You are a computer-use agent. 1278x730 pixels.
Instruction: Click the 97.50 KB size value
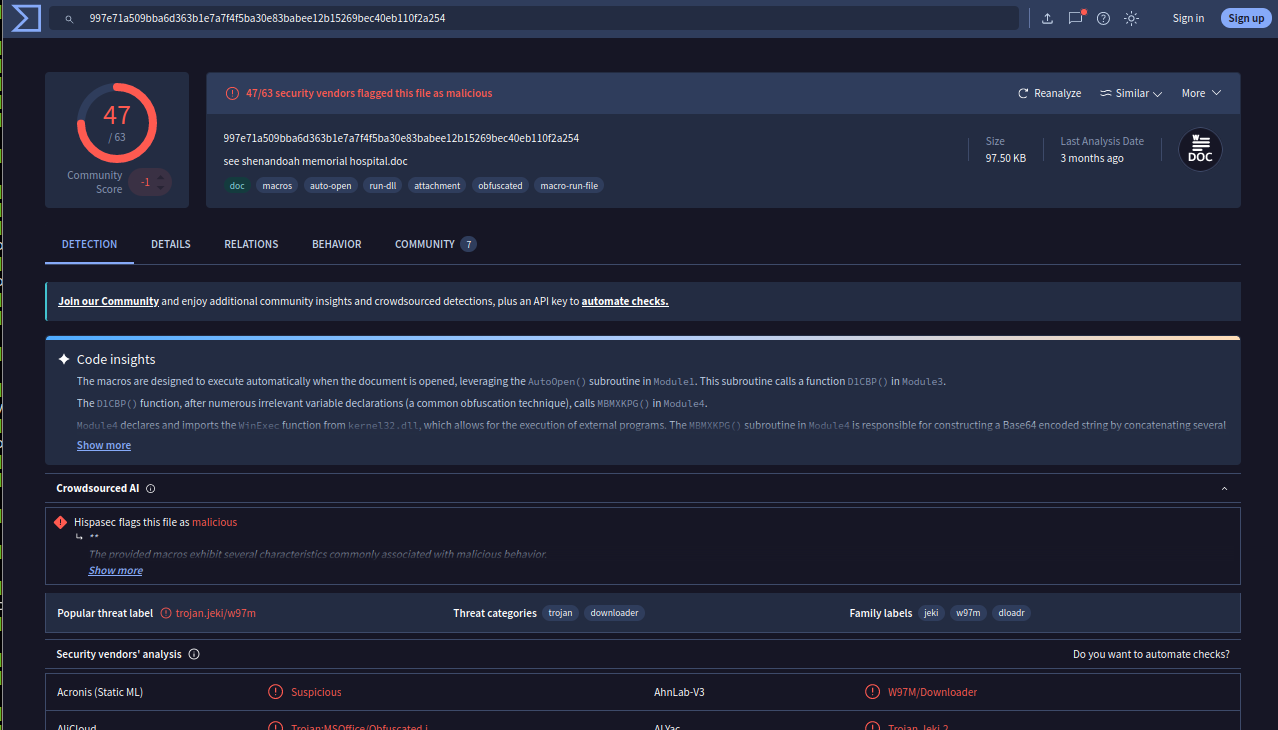coord(1006,158)
